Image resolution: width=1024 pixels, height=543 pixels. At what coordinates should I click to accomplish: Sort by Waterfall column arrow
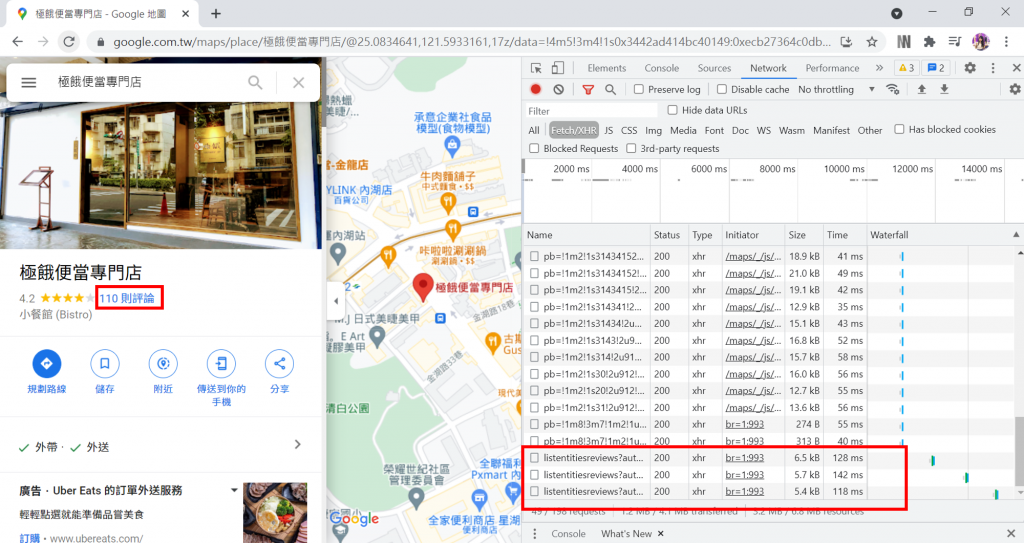tap(1016, 235)
